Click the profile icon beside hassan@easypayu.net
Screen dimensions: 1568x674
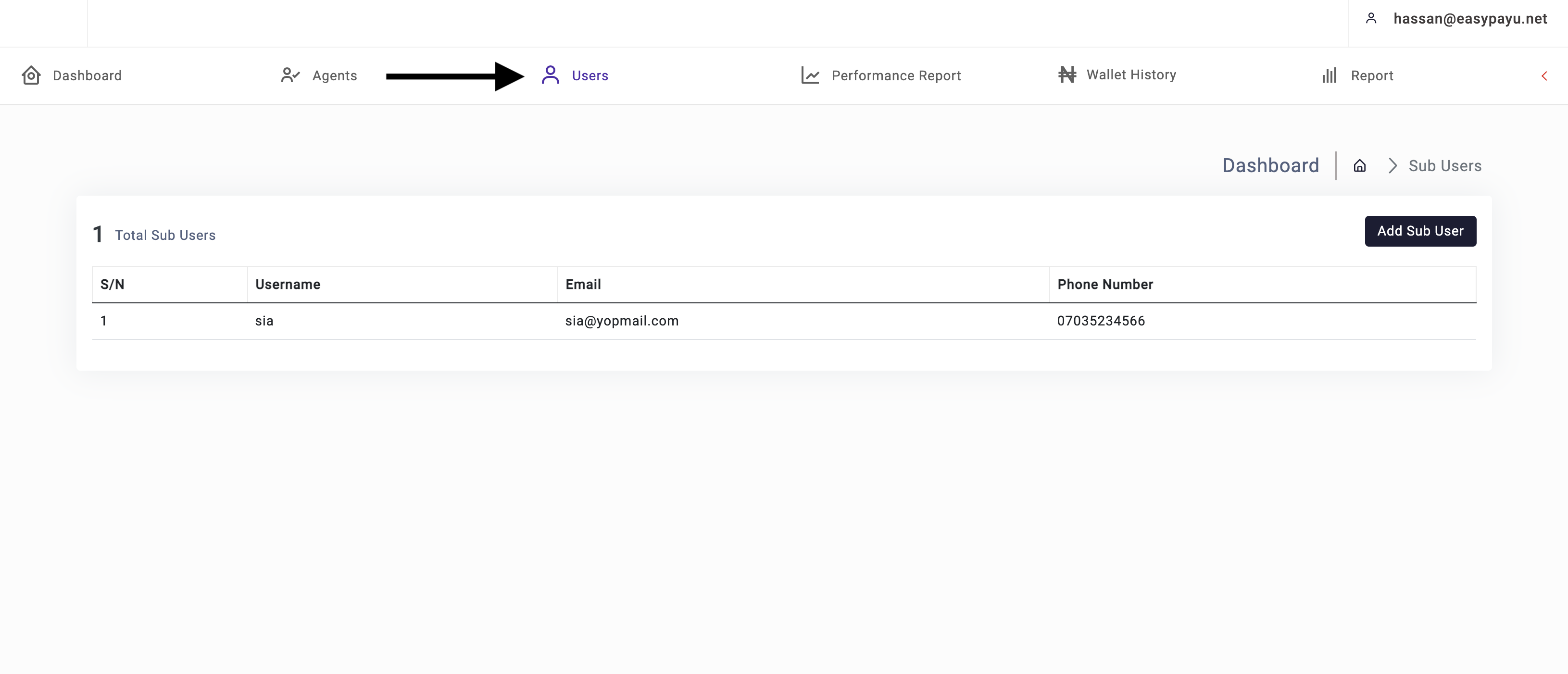pyautogui.click(x=1371, y=18)
